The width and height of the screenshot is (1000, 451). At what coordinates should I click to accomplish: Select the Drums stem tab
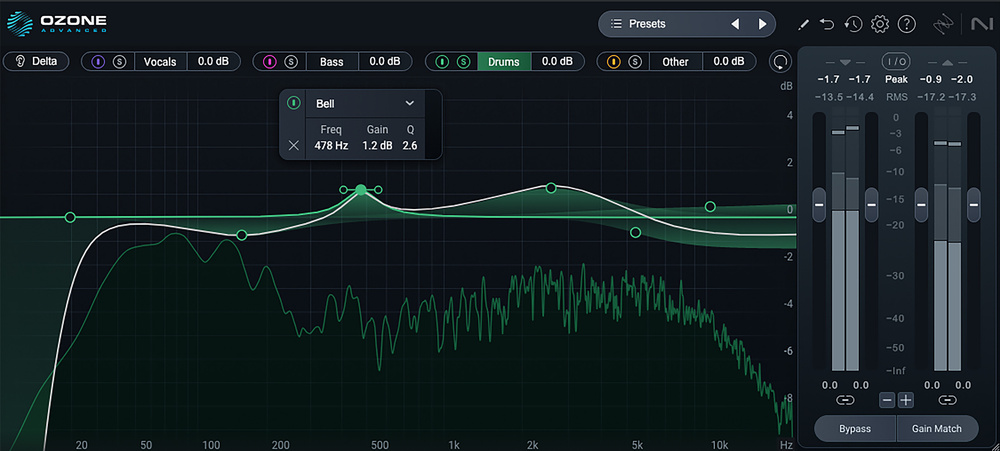pos(504,62)
